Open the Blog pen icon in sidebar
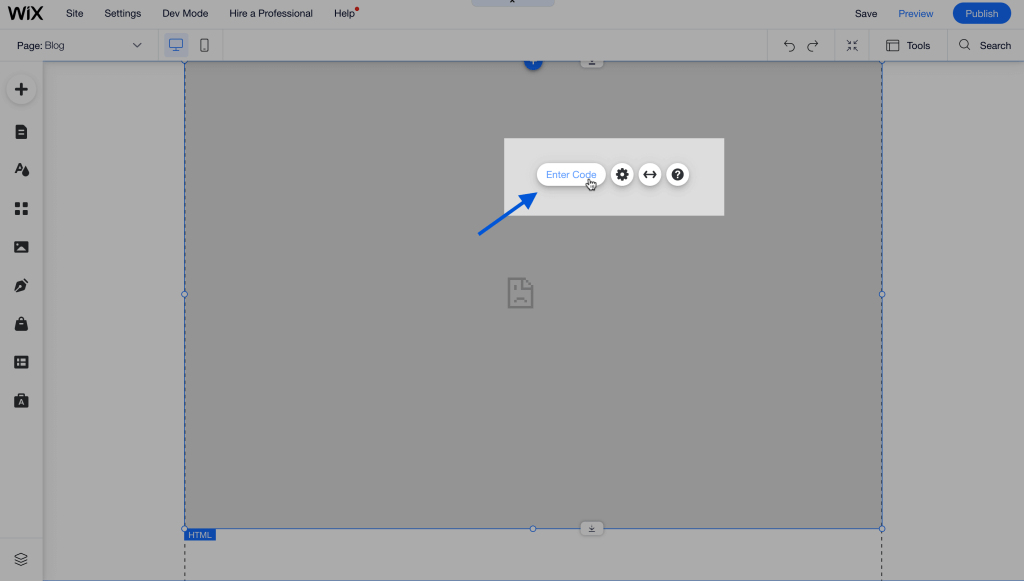The width and height of the screenshot is (1024, 581). coord(21,286)
